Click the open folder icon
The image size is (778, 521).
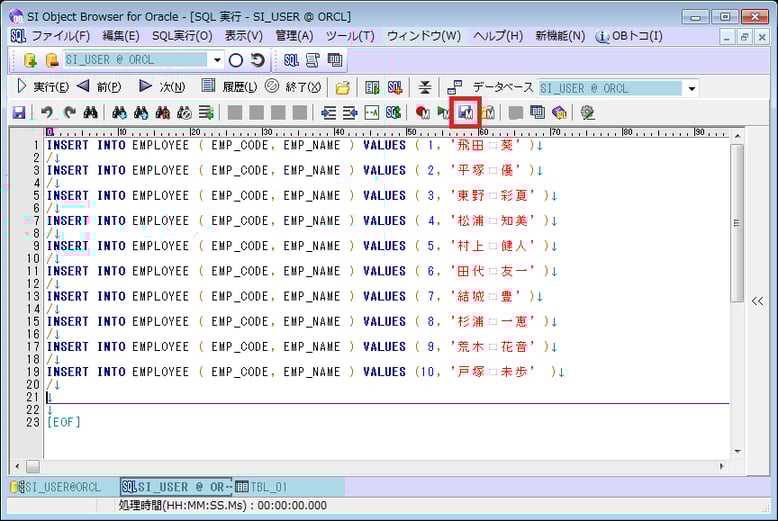tap(343, 87)
